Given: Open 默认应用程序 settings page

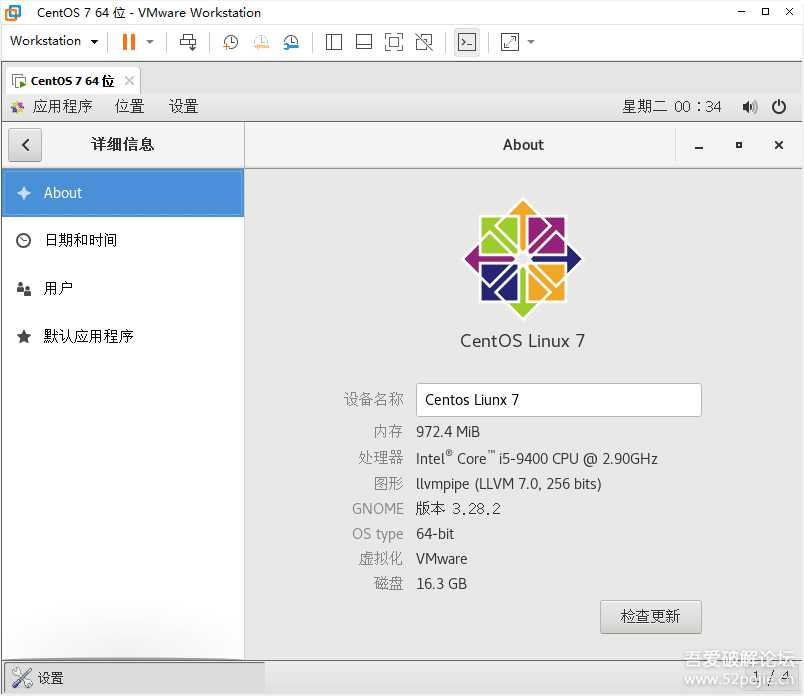Looking at the screenshot, I should click(123, 336).
